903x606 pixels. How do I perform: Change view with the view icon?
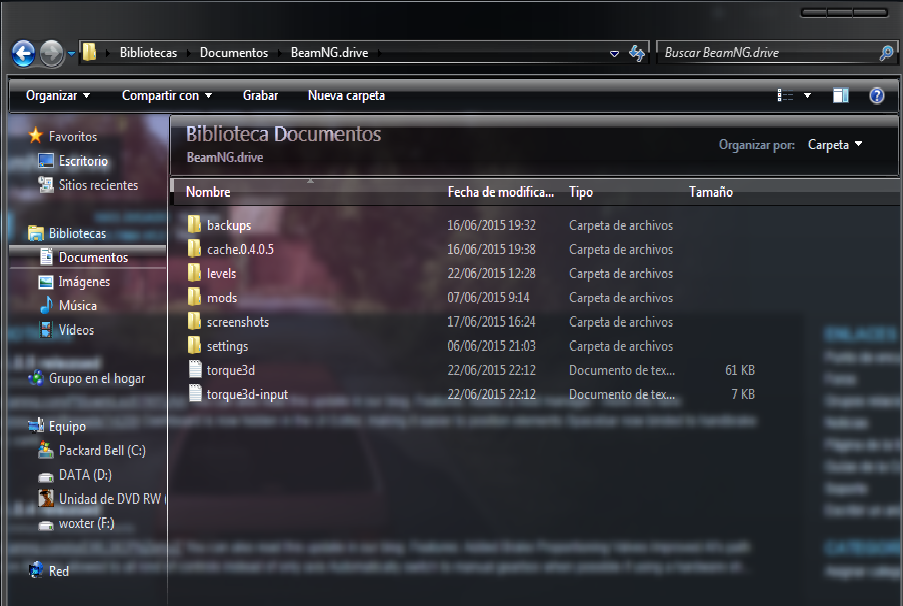pos(785,96)
